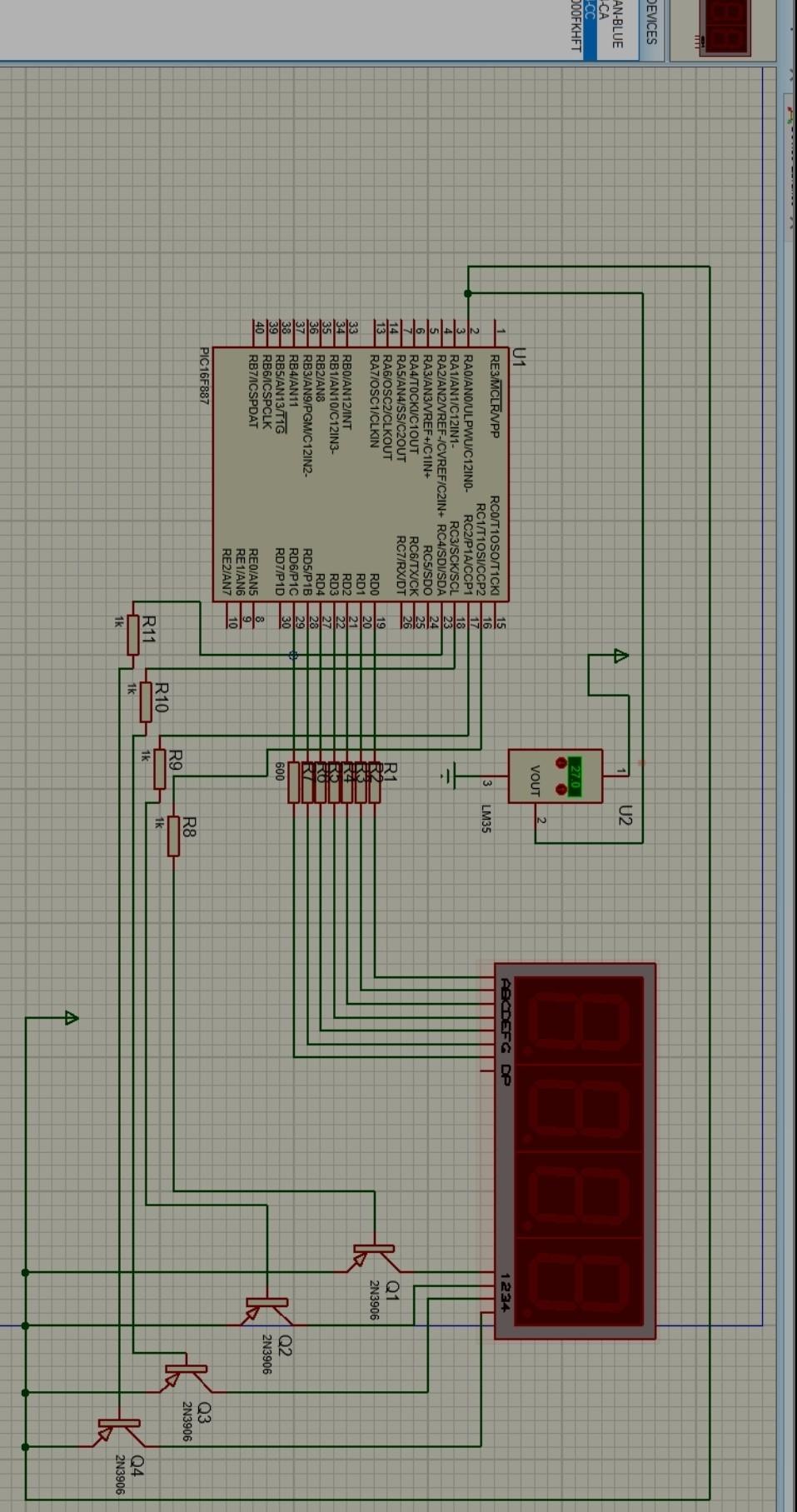Select resistor R8

click(x=173, y=836)
